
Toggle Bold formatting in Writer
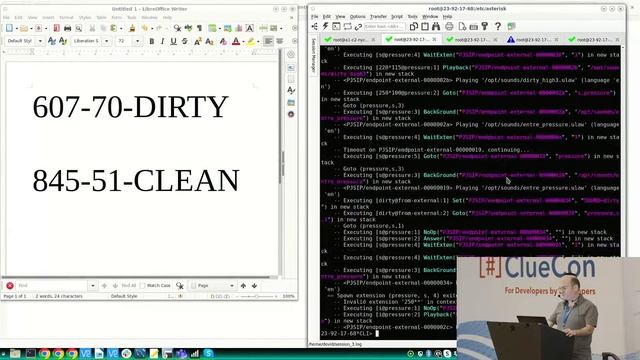(x=151, y=41)
